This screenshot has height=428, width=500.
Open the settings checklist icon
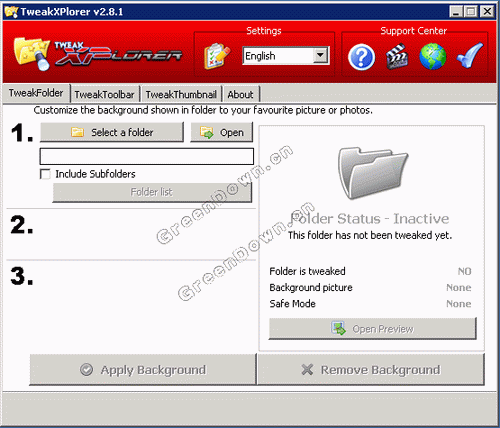[x=217, y=56]
